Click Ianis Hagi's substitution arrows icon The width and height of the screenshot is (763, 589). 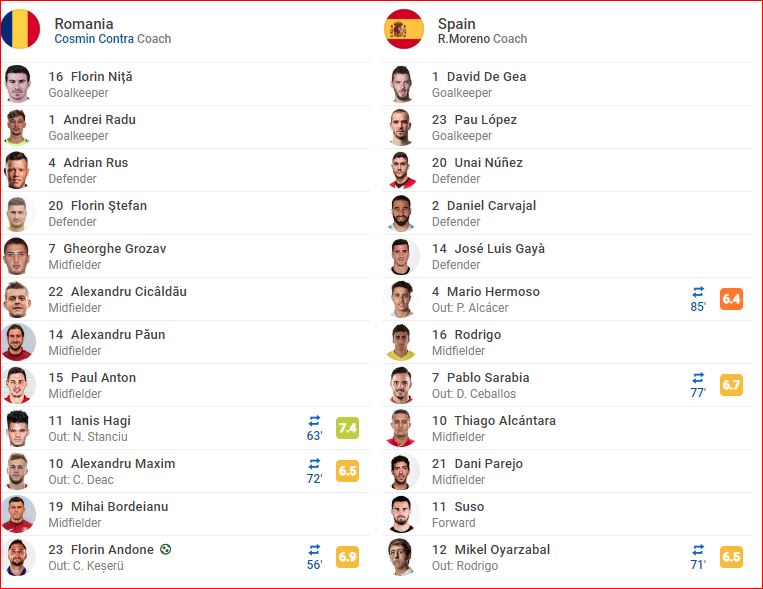point(315,421)
